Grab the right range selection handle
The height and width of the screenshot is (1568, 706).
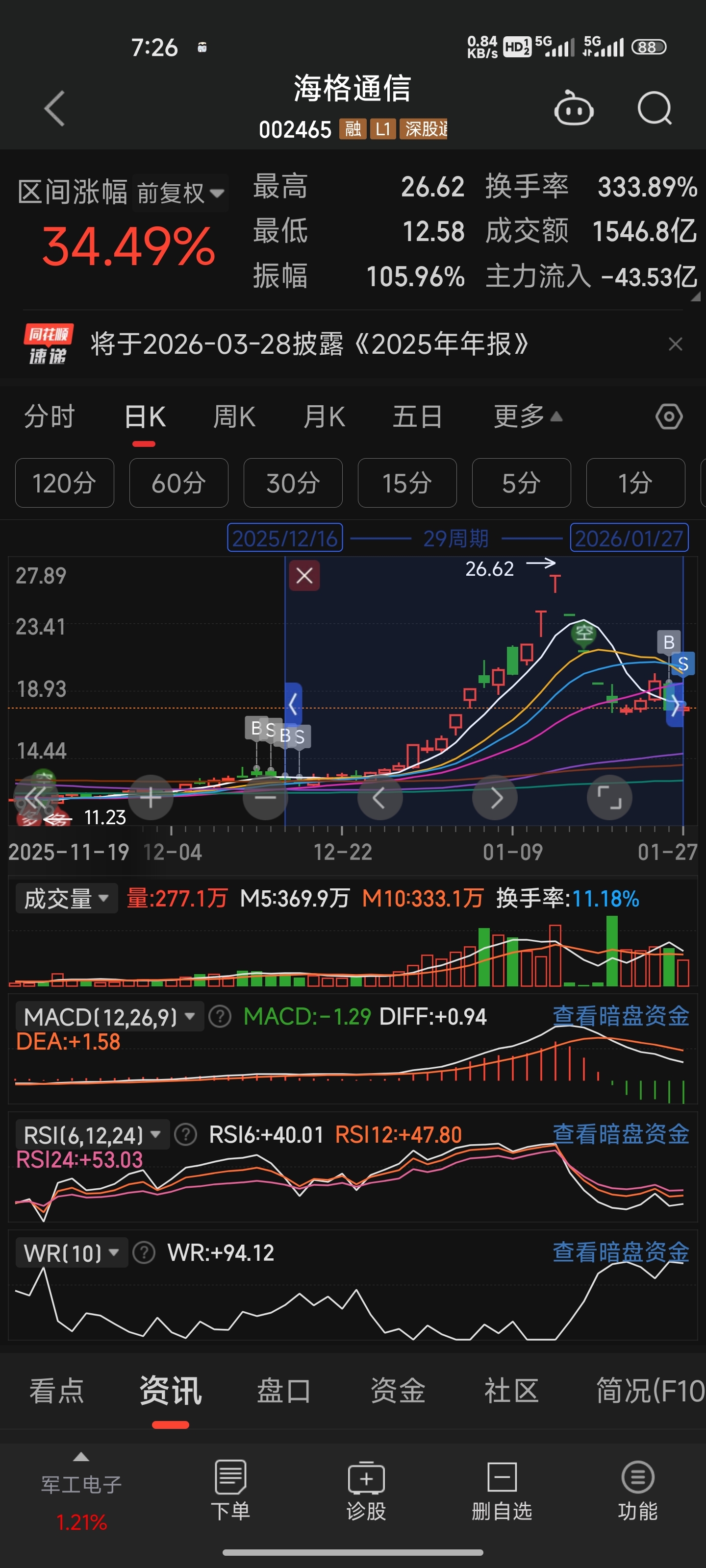675,704
